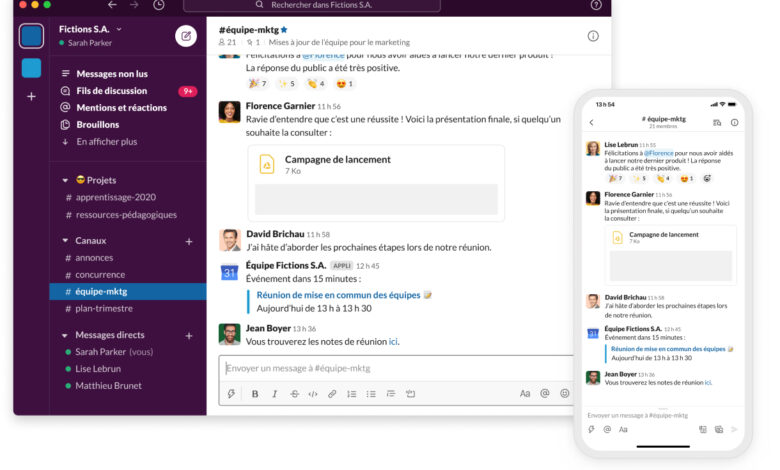Image resolution: width=780 pixels, height=470 pixels.
Task: Click the insert link icon
Action: click(x=332, y=394)
